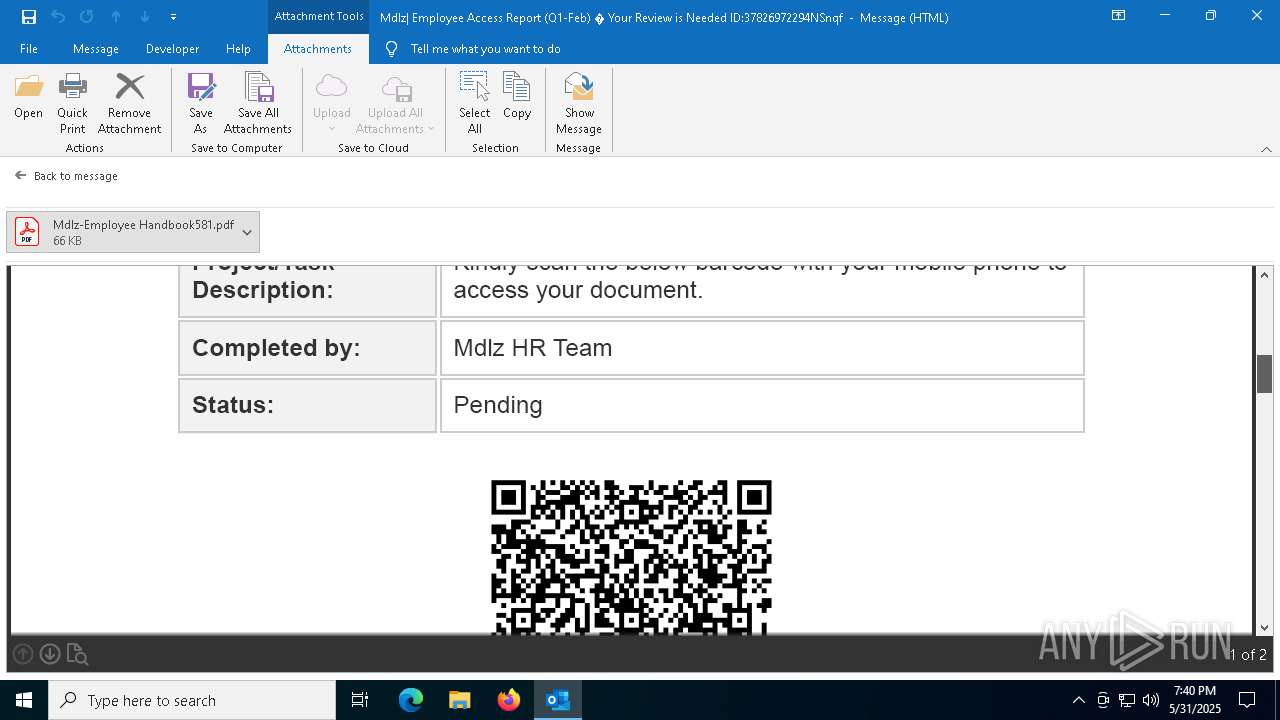Click the quick access Save icon
Viewport: 1280px width, 720px height.
(x=29, y=16)
